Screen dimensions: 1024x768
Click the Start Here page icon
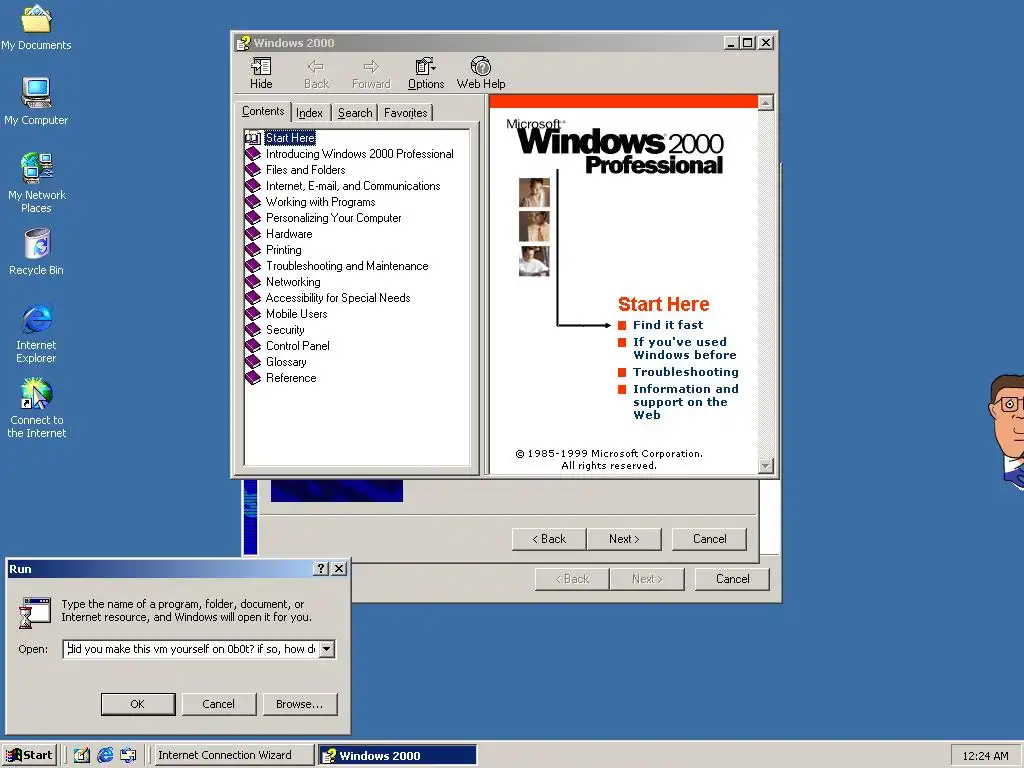(253, 138)
